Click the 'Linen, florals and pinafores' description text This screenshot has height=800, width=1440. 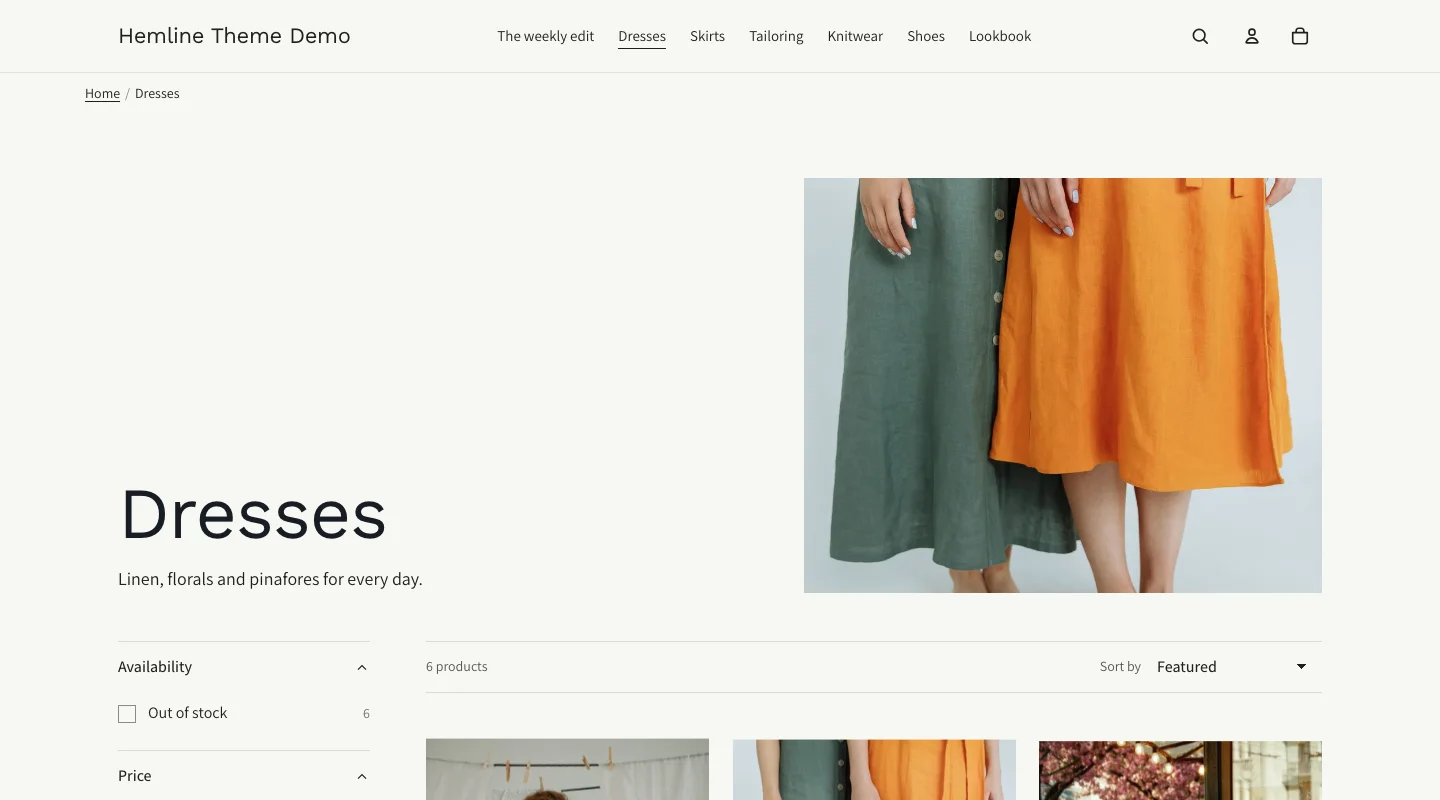click(270, 579)
